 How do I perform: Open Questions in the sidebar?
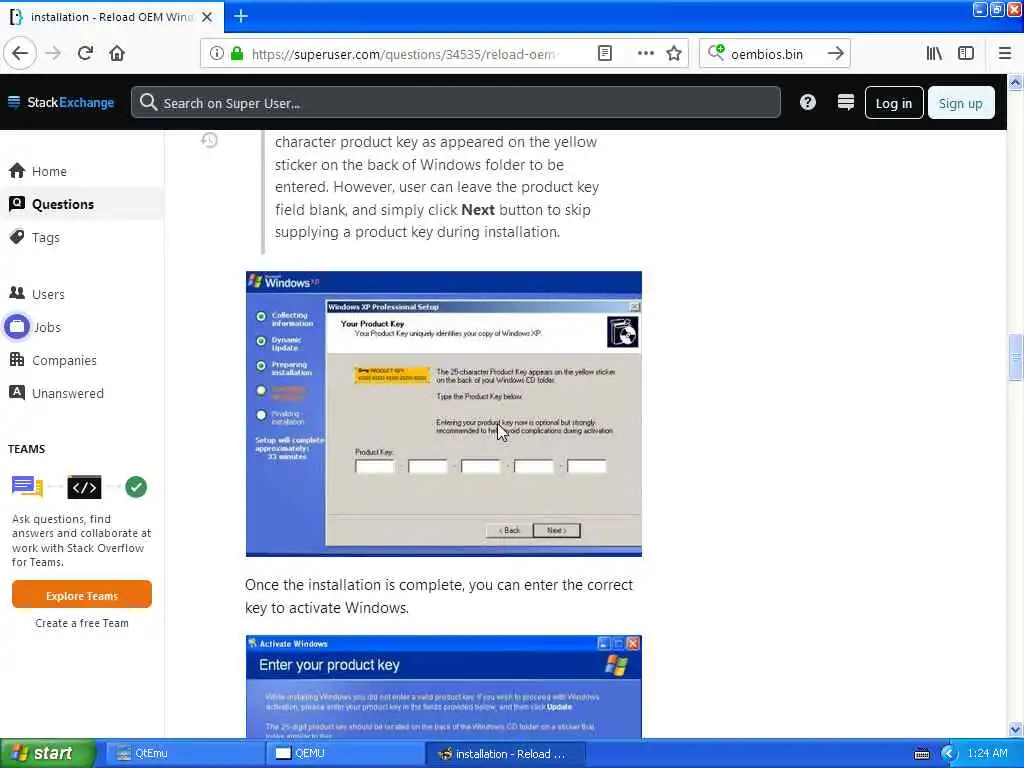pyautogui.click(x=82, y=204)
